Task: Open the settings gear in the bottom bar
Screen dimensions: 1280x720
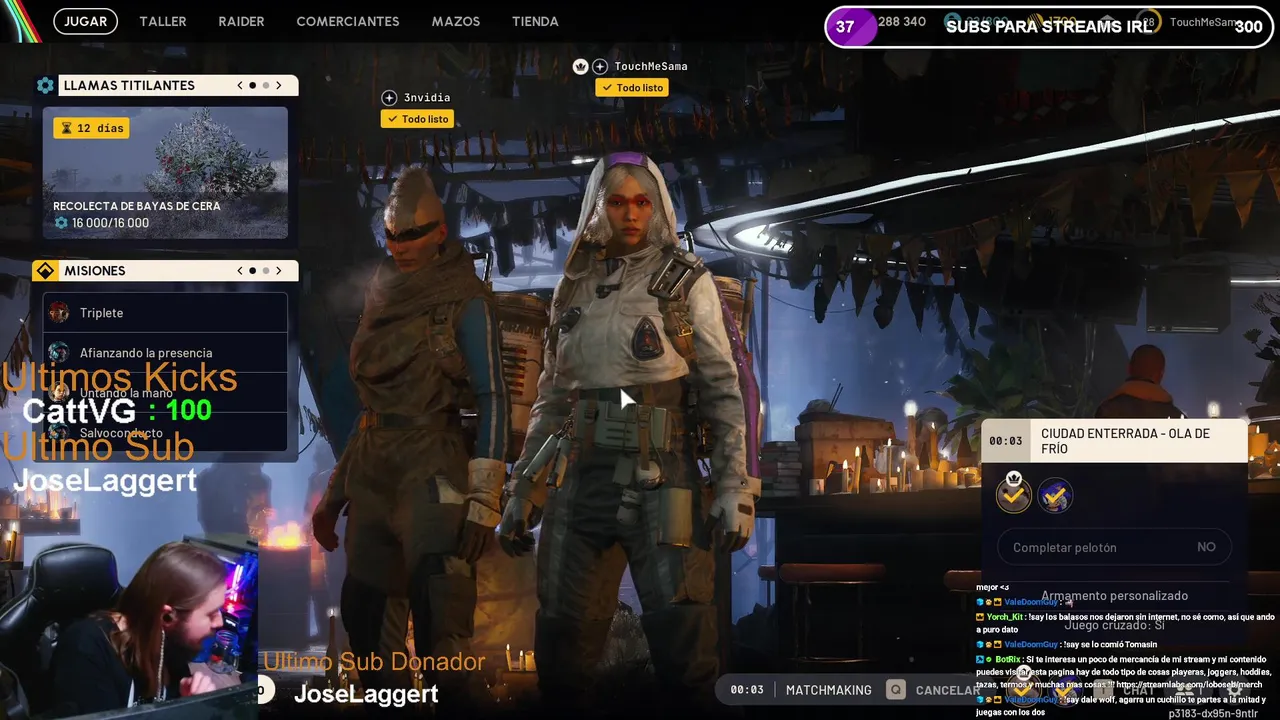Action: click(1234, 690)
